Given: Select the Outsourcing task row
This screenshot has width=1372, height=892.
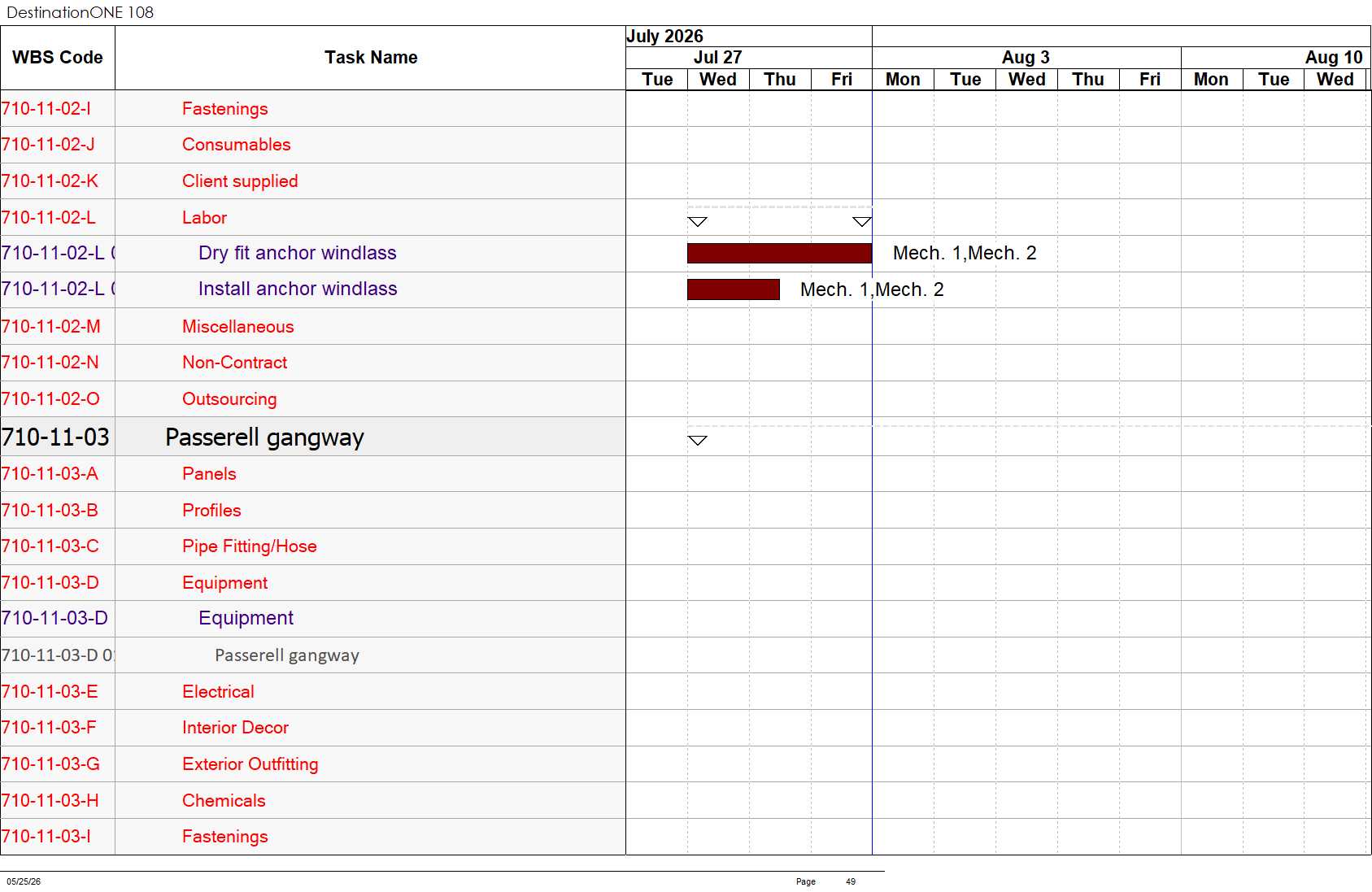Looking at the screenshot, I should (x=313, y=399).
